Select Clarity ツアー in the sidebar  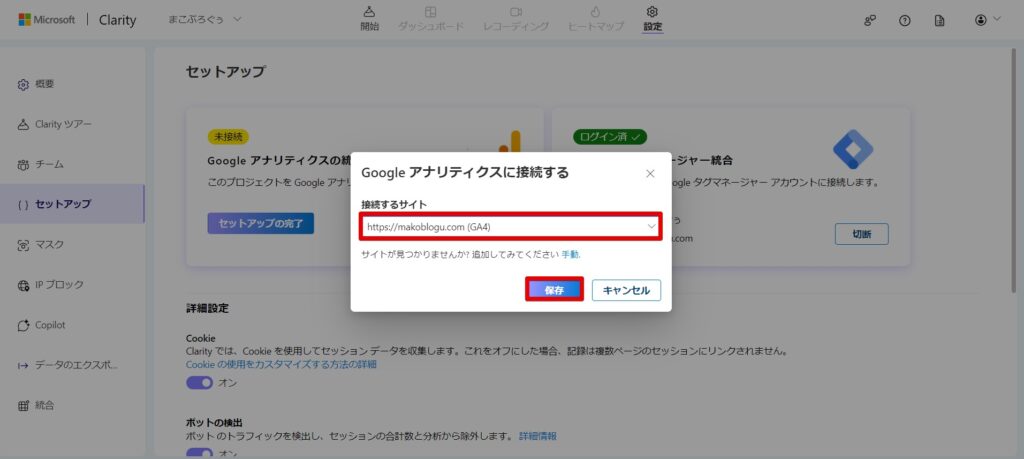72,124
